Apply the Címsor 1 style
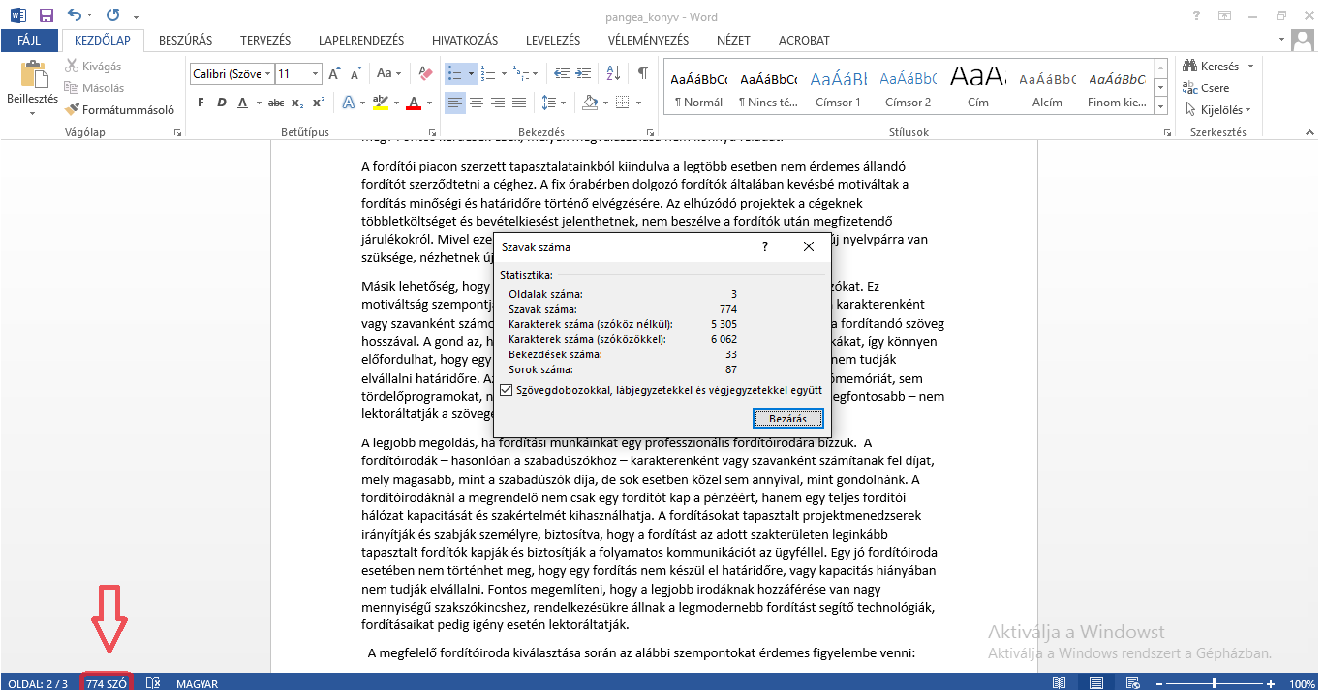The width and height of the screenshot is (1318, 690). [x=838, y=87]
